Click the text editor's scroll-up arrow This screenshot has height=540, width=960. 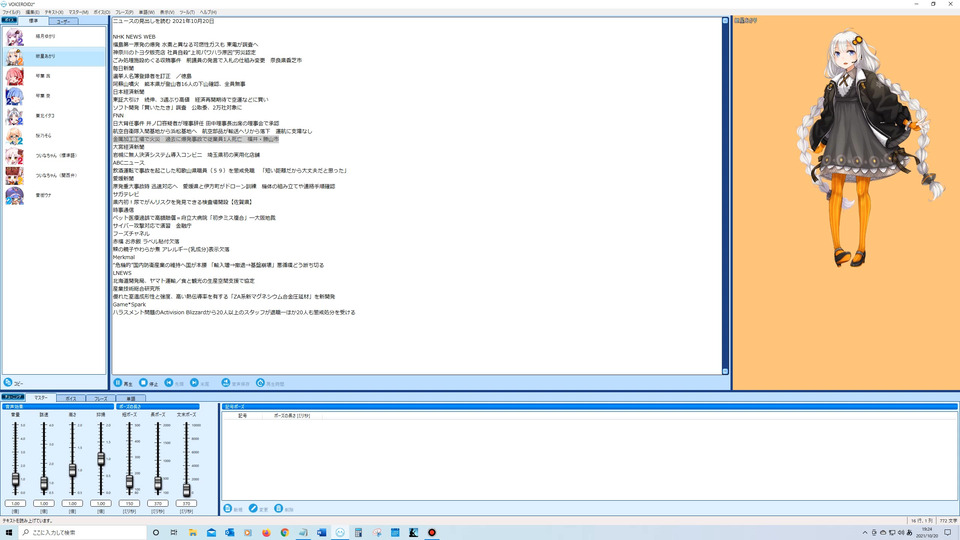pyautogui.click(x=725, y=21)
